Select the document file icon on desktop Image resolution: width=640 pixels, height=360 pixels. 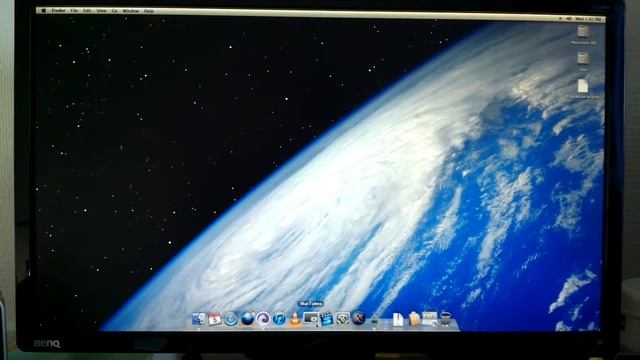pos(583,86)
